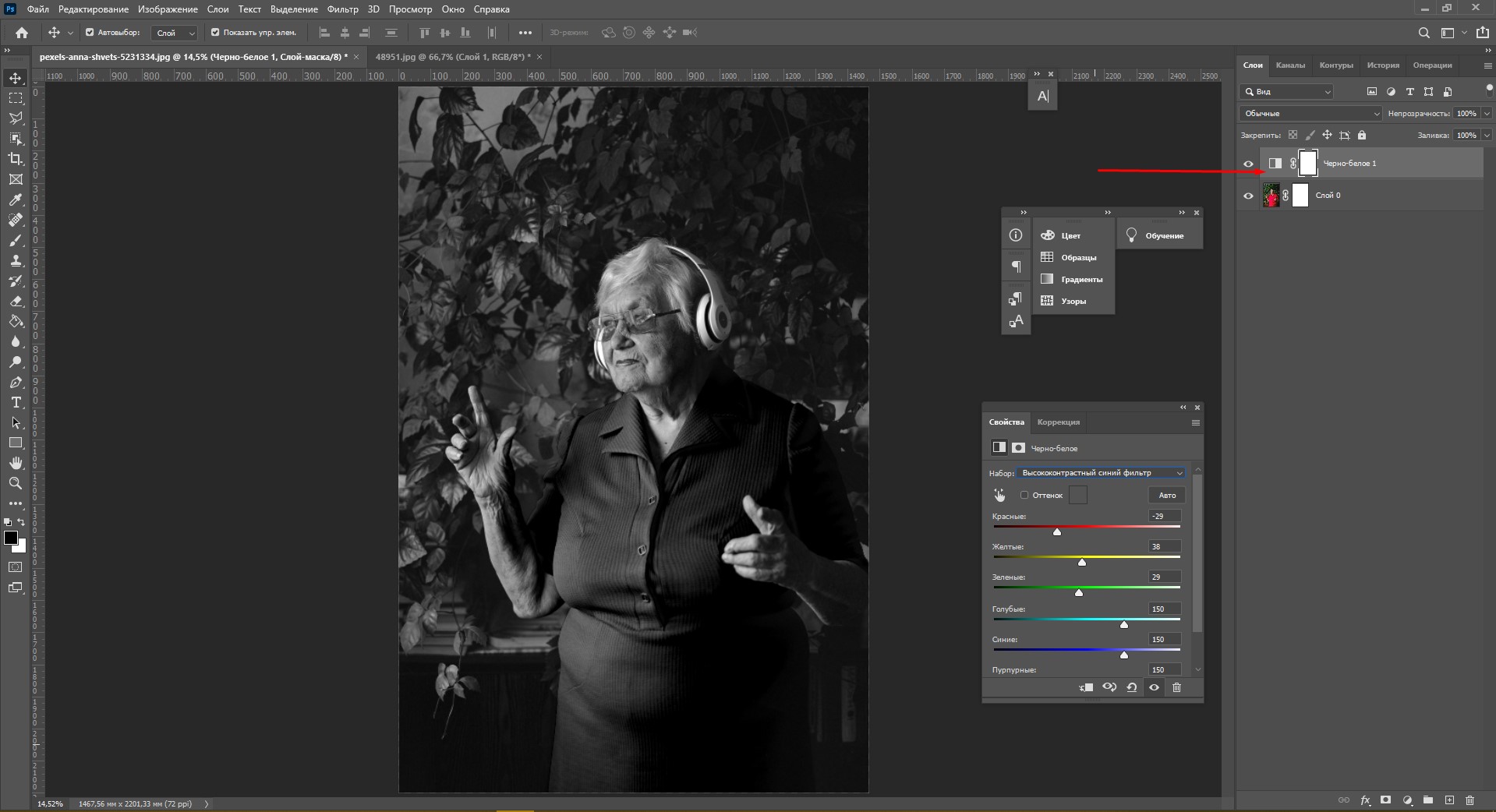1496x812 pixels.
Task: Open the Градиенты panel
Action: (1074, 279)
